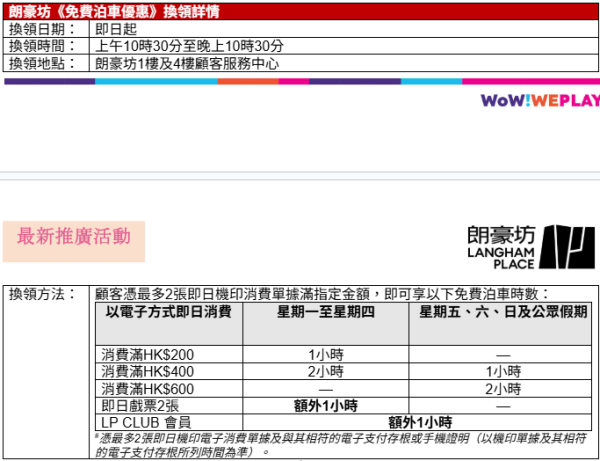Click the 2小時 cell in the HK$400 row
The image size is (600, 461).
[x=326, y=371]
